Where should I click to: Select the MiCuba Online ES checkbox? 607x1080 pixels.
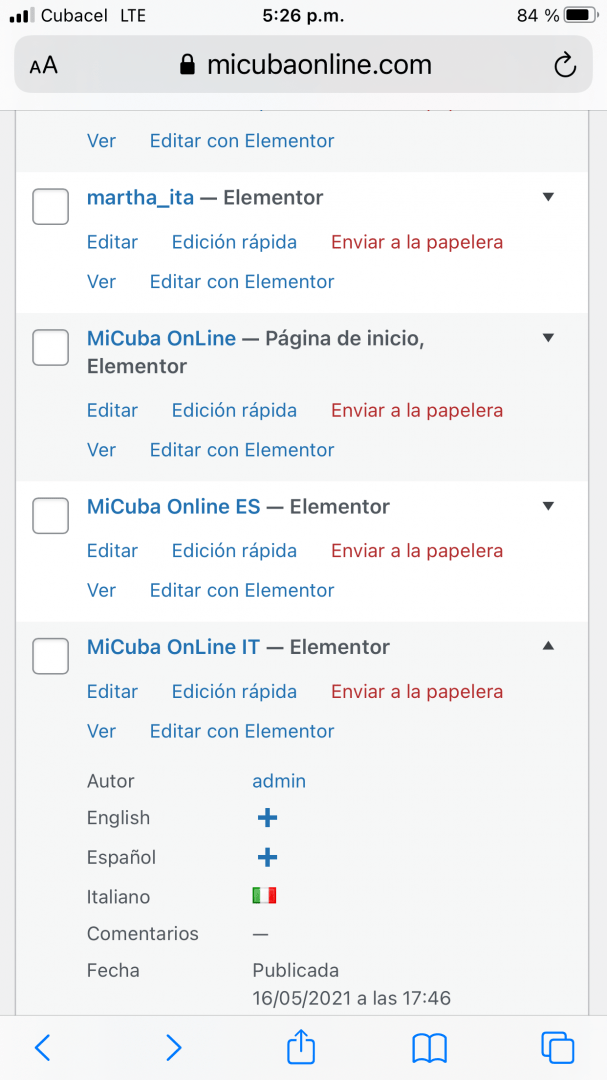tap(50, 515)
